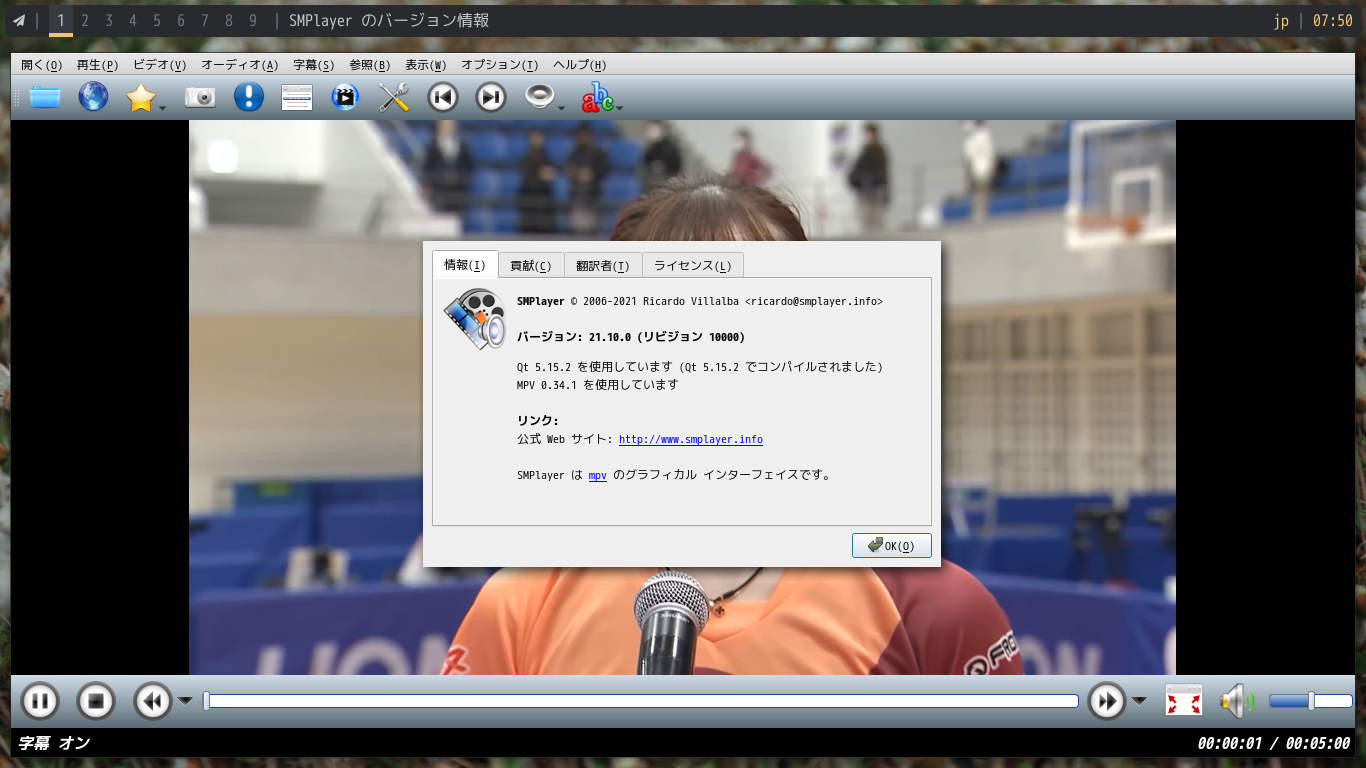This screenshot has width=1366, height=768.
Task: Take a screenshot with the camera icon
Action: tap(200, 97)
